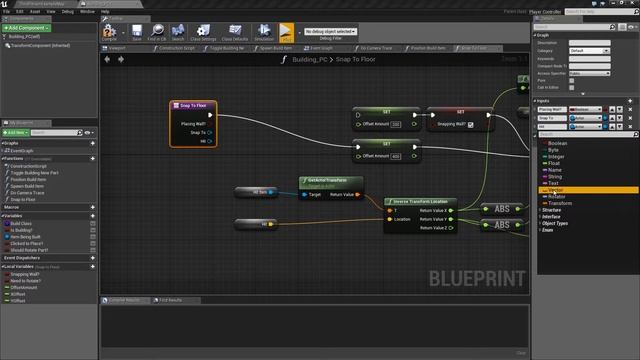The width and height of the screenshot is (640, 360).
Task: Move Placing Wall? input down
Action: click(620, 109)
